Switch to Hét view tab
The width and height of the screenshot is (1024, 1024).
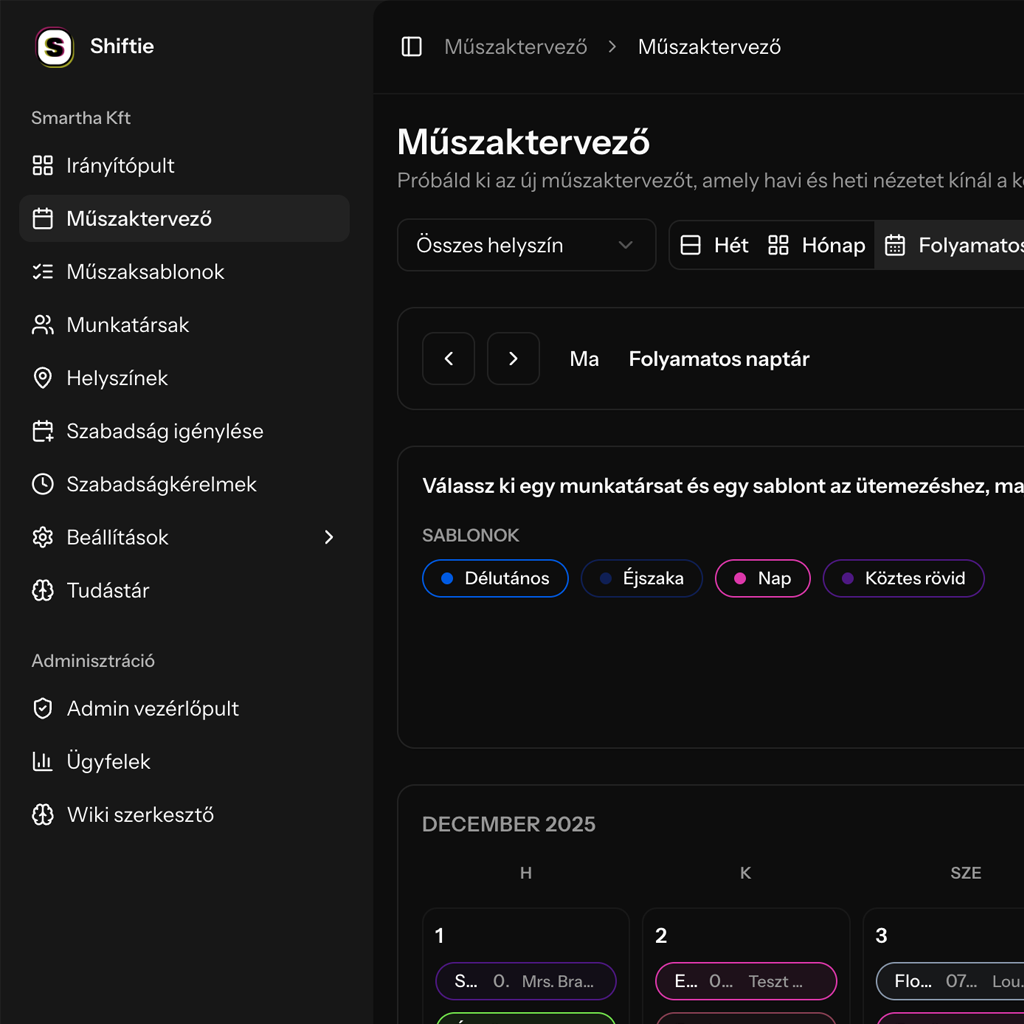click(x=714, y=246)
